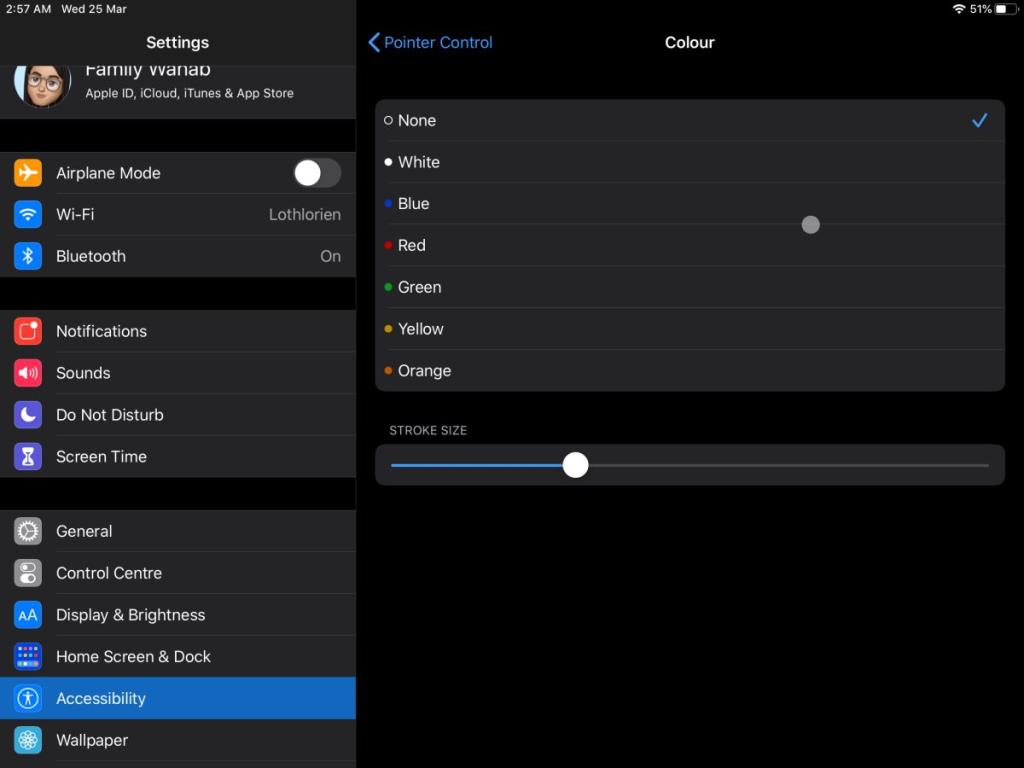Select the Wi-Fi icon in the sidebar
The width and height of the screenshot is (1024, 768).
27,214
